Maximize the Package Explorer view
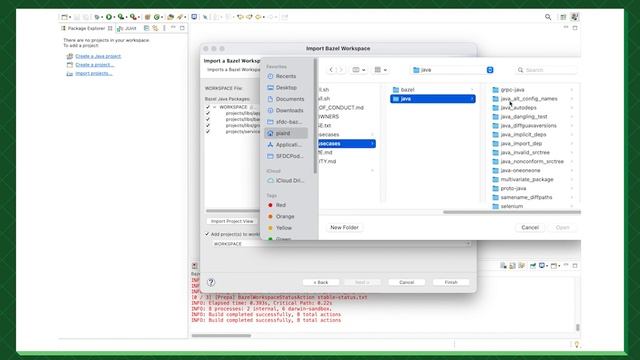The width and height of the screenshot is (640, 360). click(x=182, y=28)
